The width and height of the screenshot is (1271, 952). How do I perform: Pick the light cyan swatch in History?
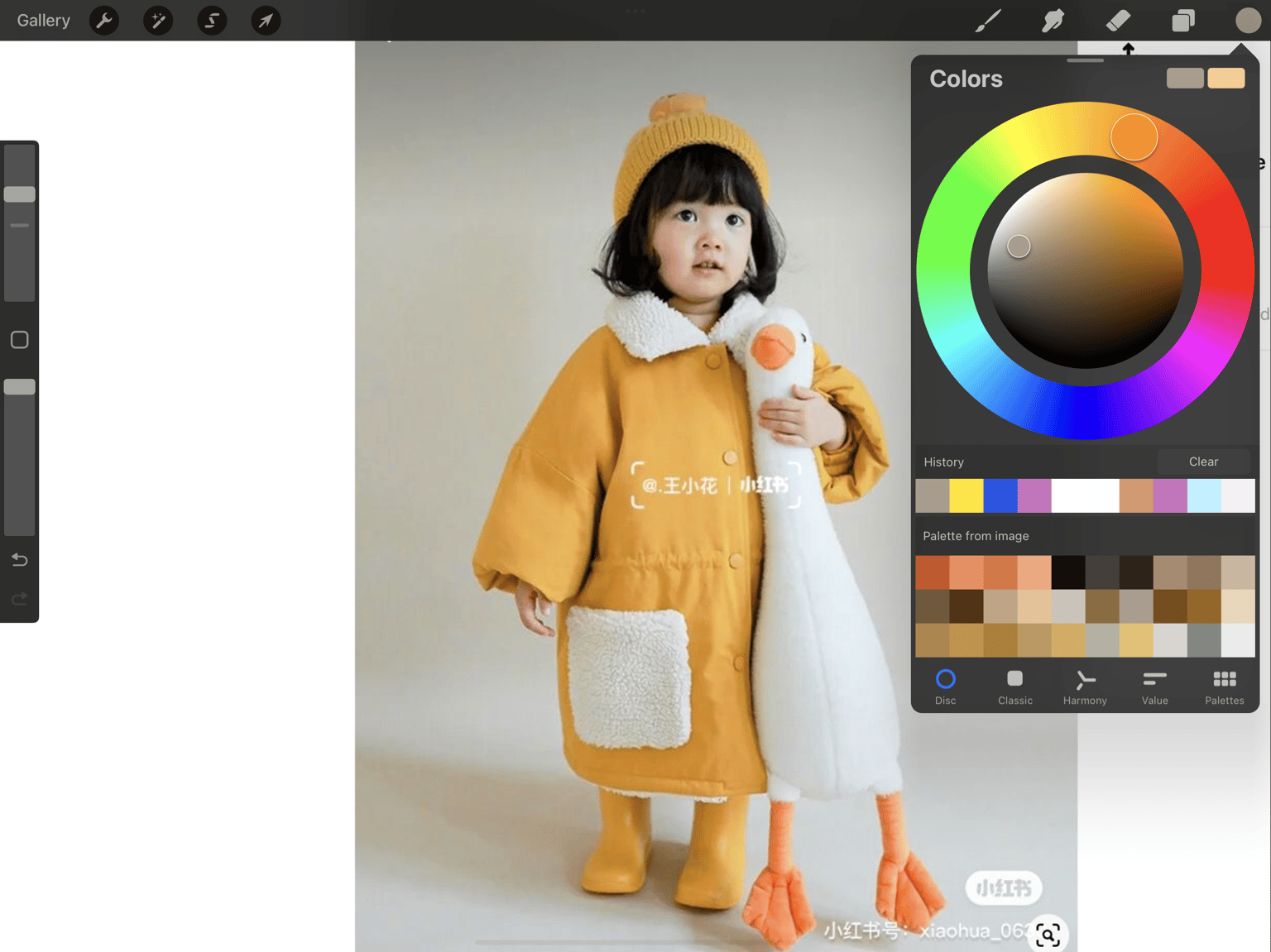click(1204, 495)
